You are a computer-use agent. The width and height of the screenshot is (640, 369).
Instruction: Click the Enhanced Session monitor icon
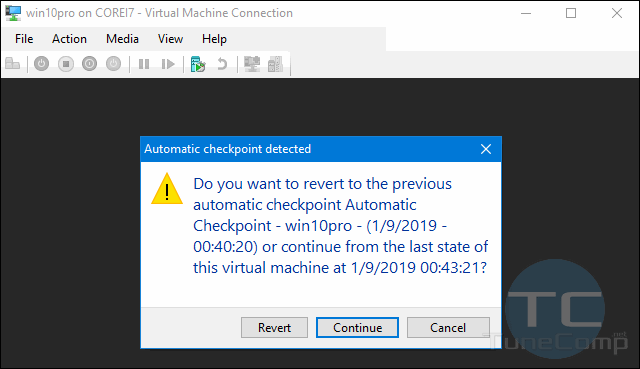click(x=252, y=64)
